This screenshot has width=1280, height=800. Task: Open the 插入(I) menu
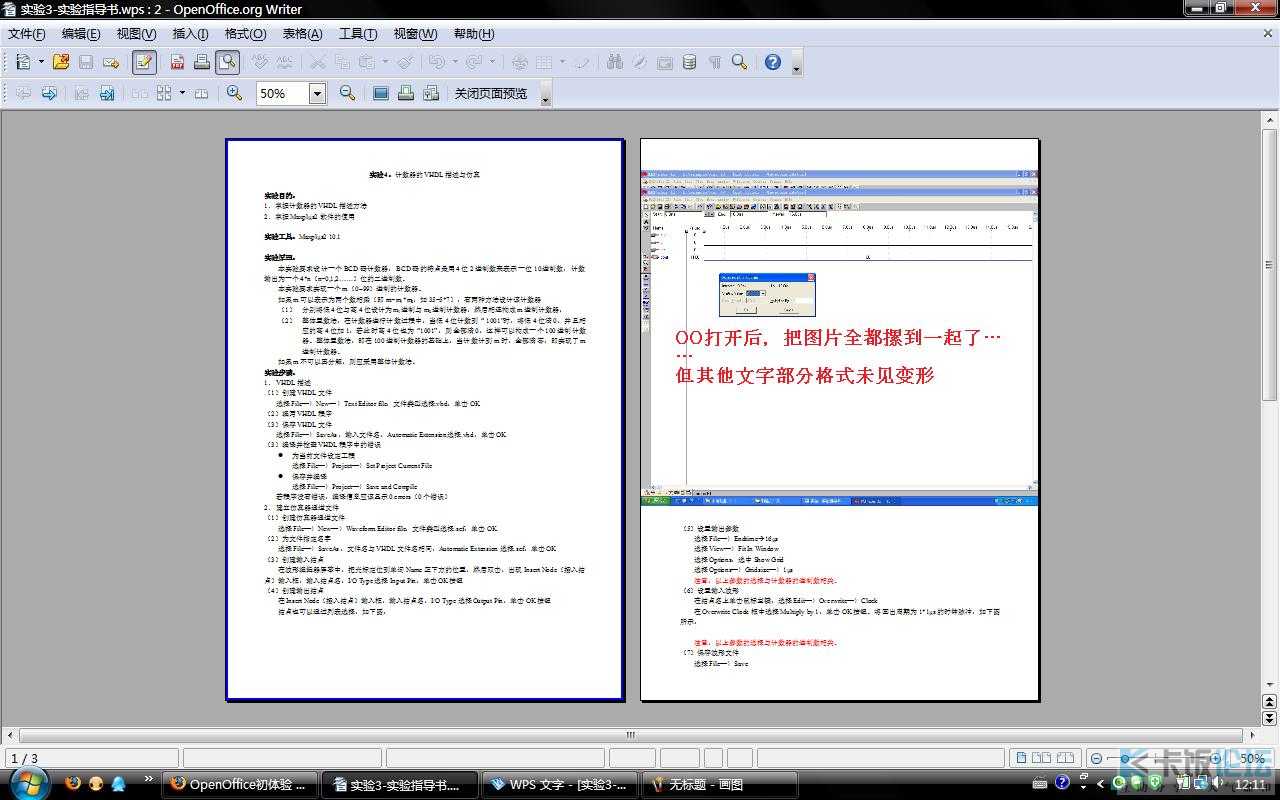pos(191,33)
